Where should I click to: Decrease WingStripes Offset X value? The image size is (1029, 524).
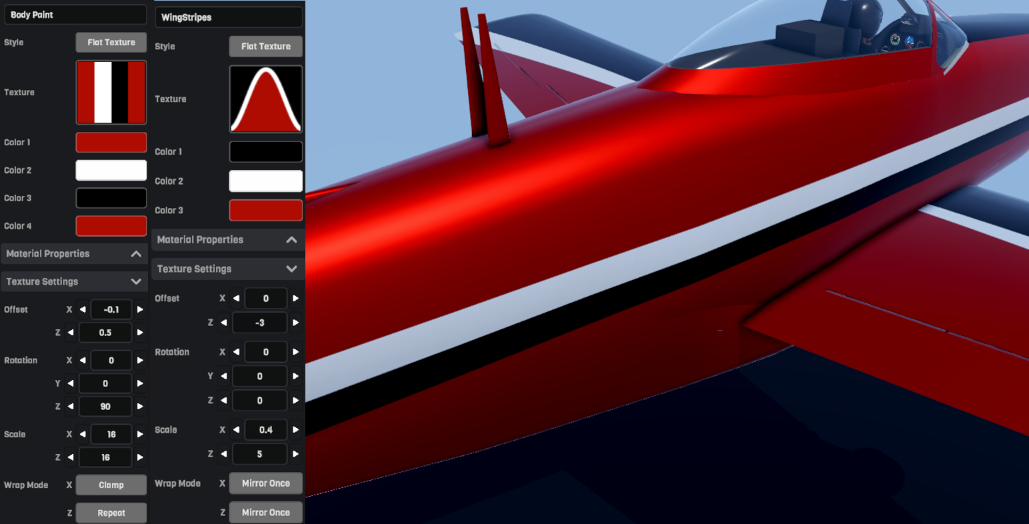point(236,298)
